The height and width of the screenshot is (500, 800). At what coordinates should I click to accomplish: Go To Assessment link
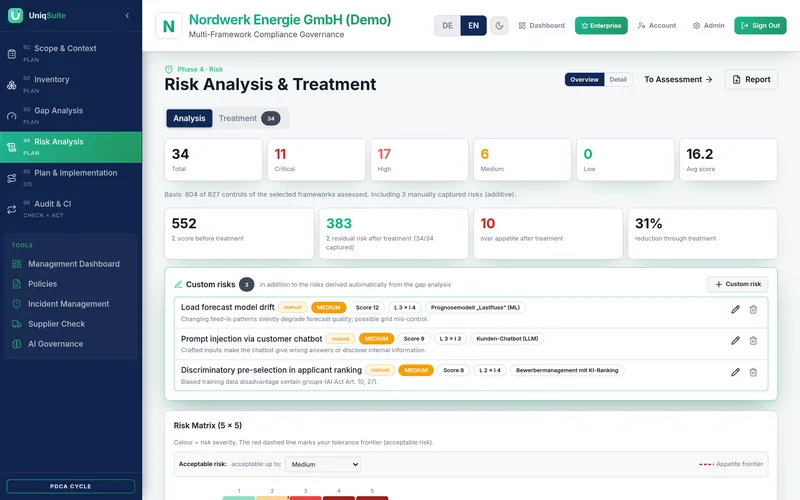[678, 80]
